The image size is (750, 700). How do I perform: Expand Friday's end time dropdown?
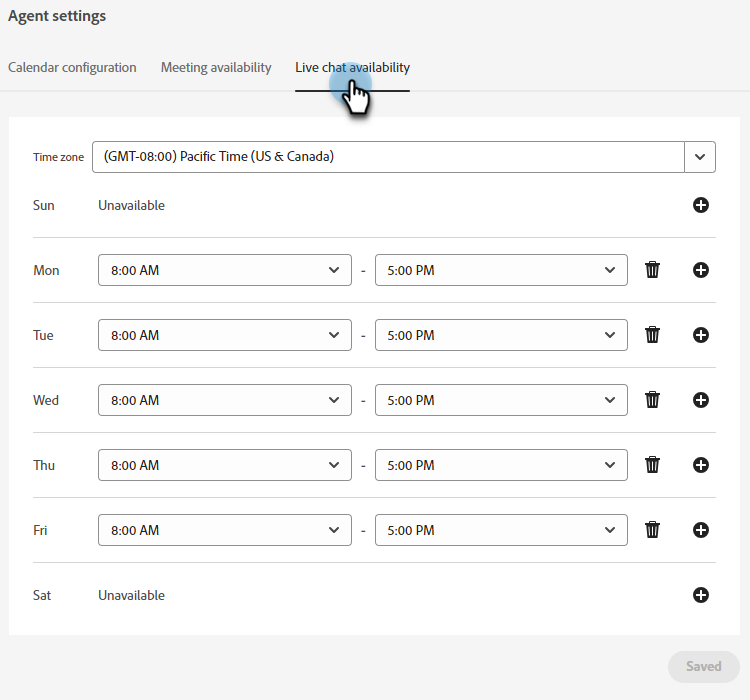click(501, 530)
